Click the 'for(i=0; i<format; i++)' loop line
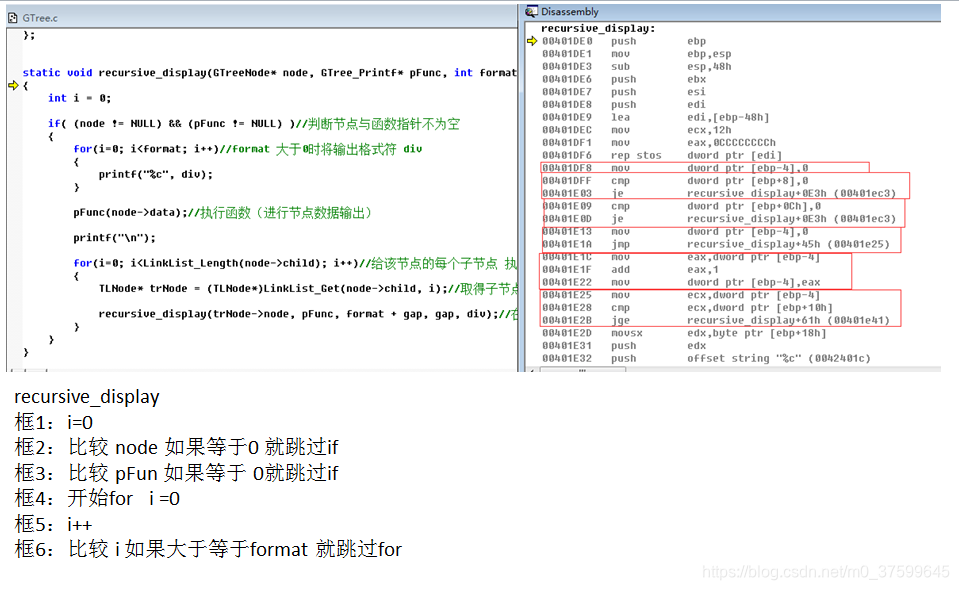This screenshot has width=959, height=590. (248, 149)
